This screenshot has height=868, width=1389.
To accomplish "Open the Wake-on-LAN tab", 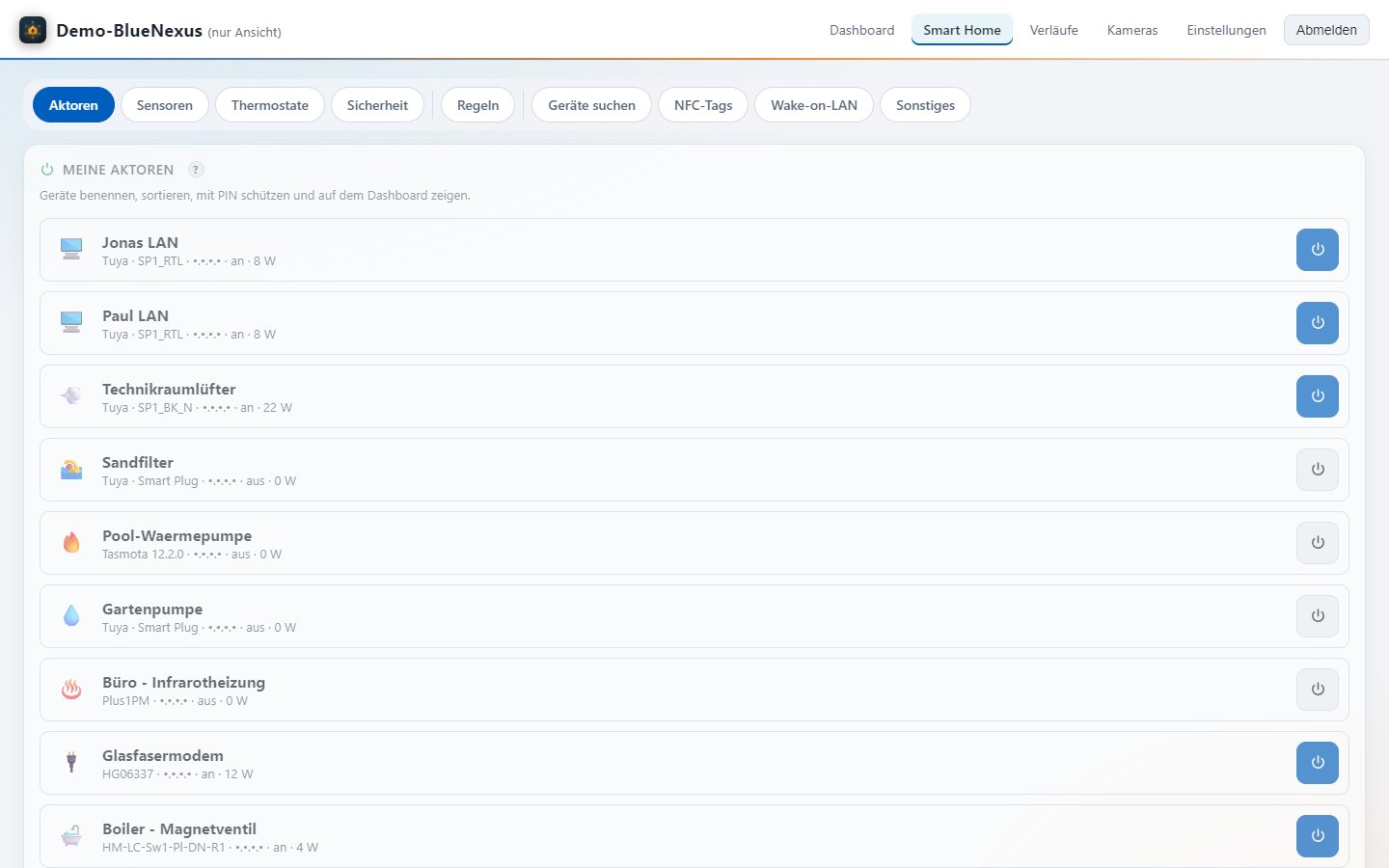I will click(814, 105).
